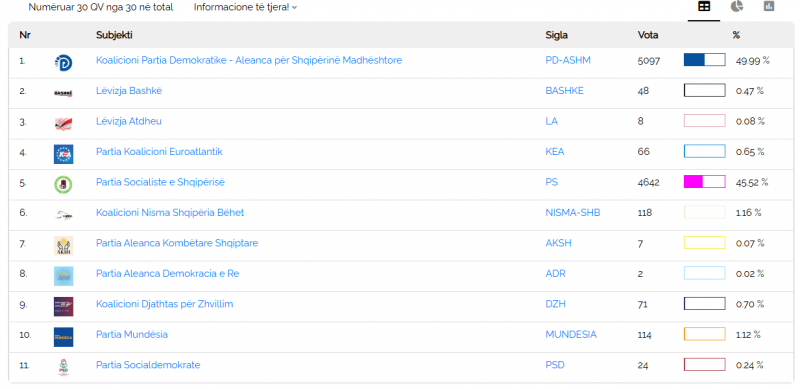Click the MUNDESIA sigla link
800x389 pixels.
point(571,335)
